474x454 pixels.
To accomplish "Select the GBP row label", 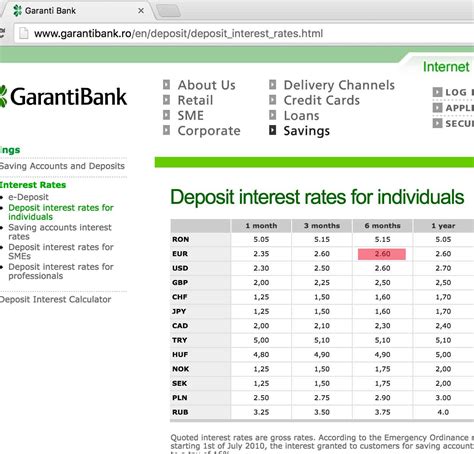I will tap(180, 282).
